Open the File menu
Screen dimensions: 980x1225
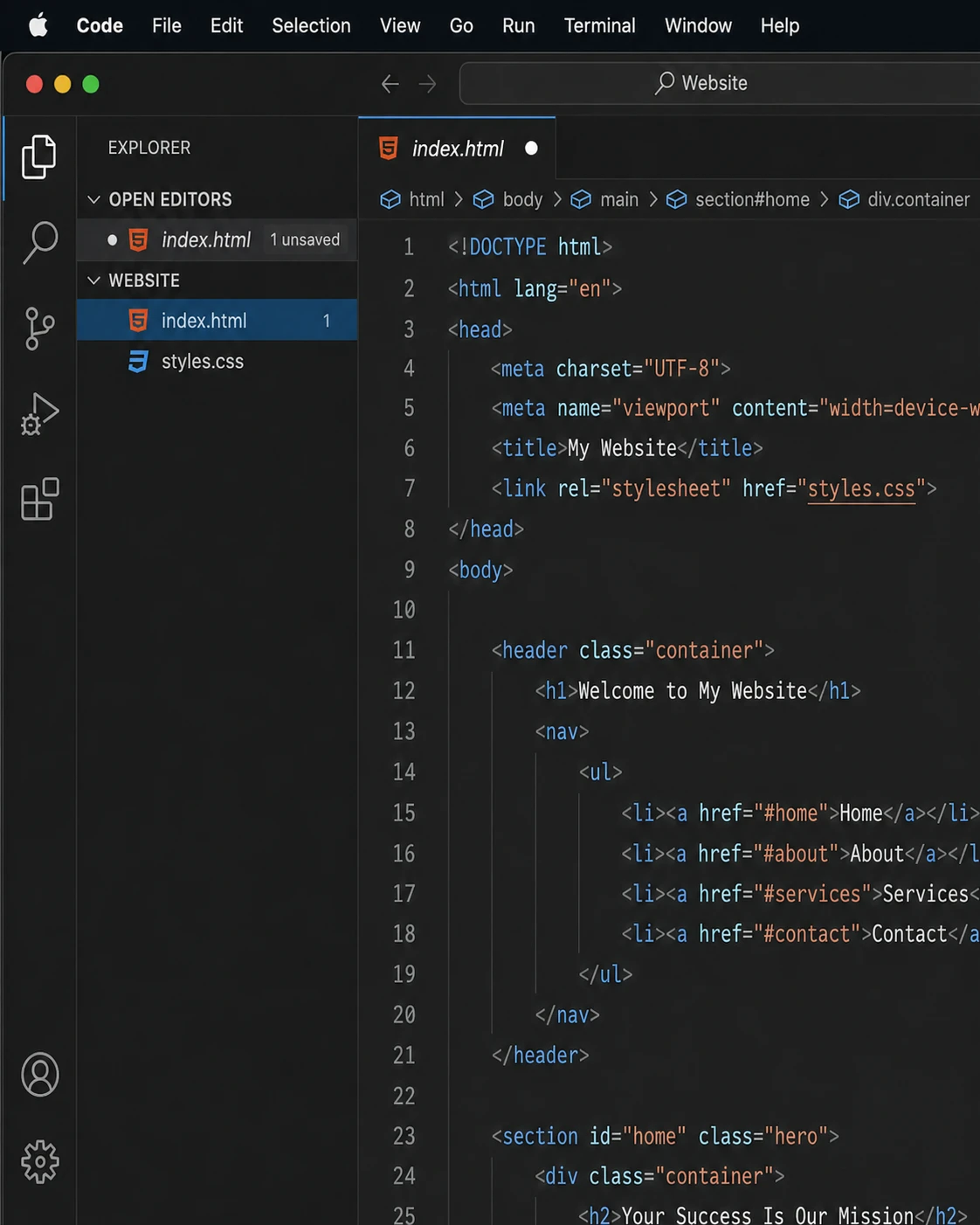(x=166, y=25)
